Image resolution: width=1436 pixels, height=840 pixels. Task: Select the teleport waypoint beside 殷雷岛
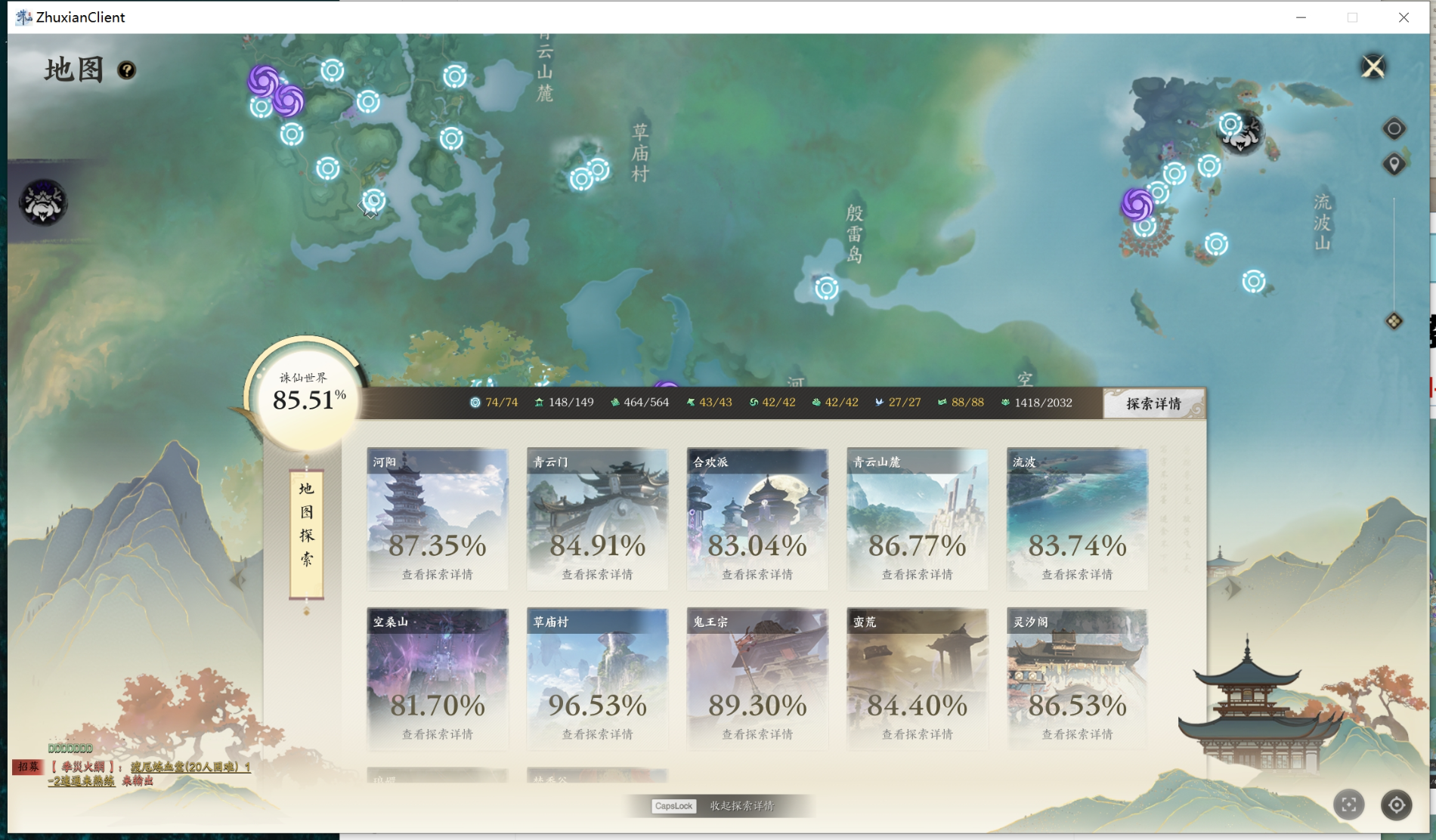click(x=826, y=288)
